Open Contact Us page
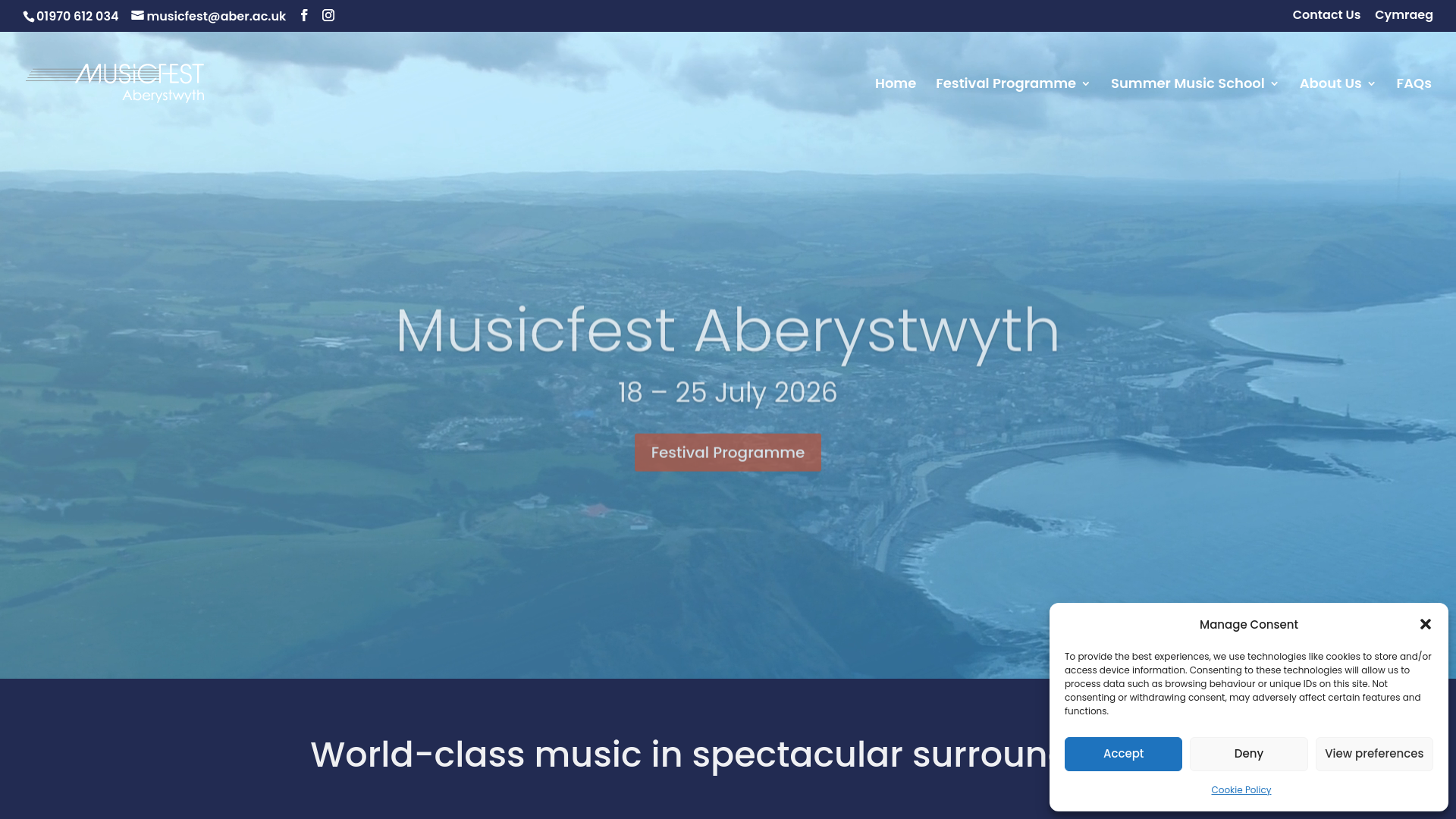Viewport: 1456px width, 819px height. pyautogui.click(x=1326, y=15)
